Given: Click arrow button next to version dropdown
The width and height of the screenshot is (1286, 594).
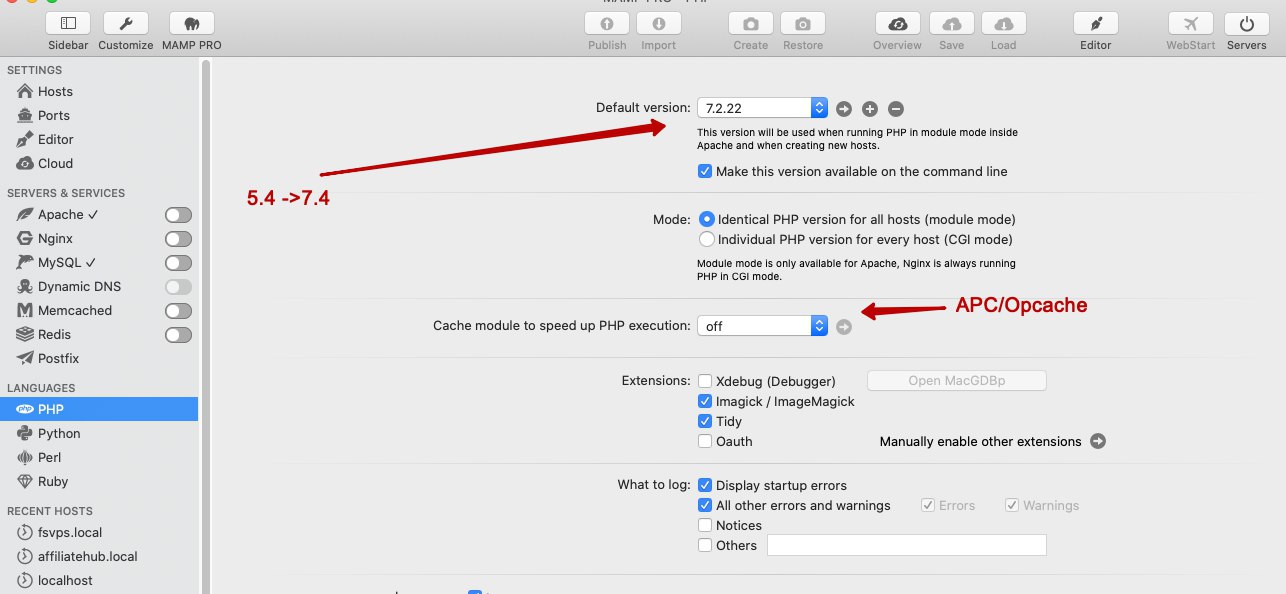Looking at the screenshot, I should click(x=844, y=108).
